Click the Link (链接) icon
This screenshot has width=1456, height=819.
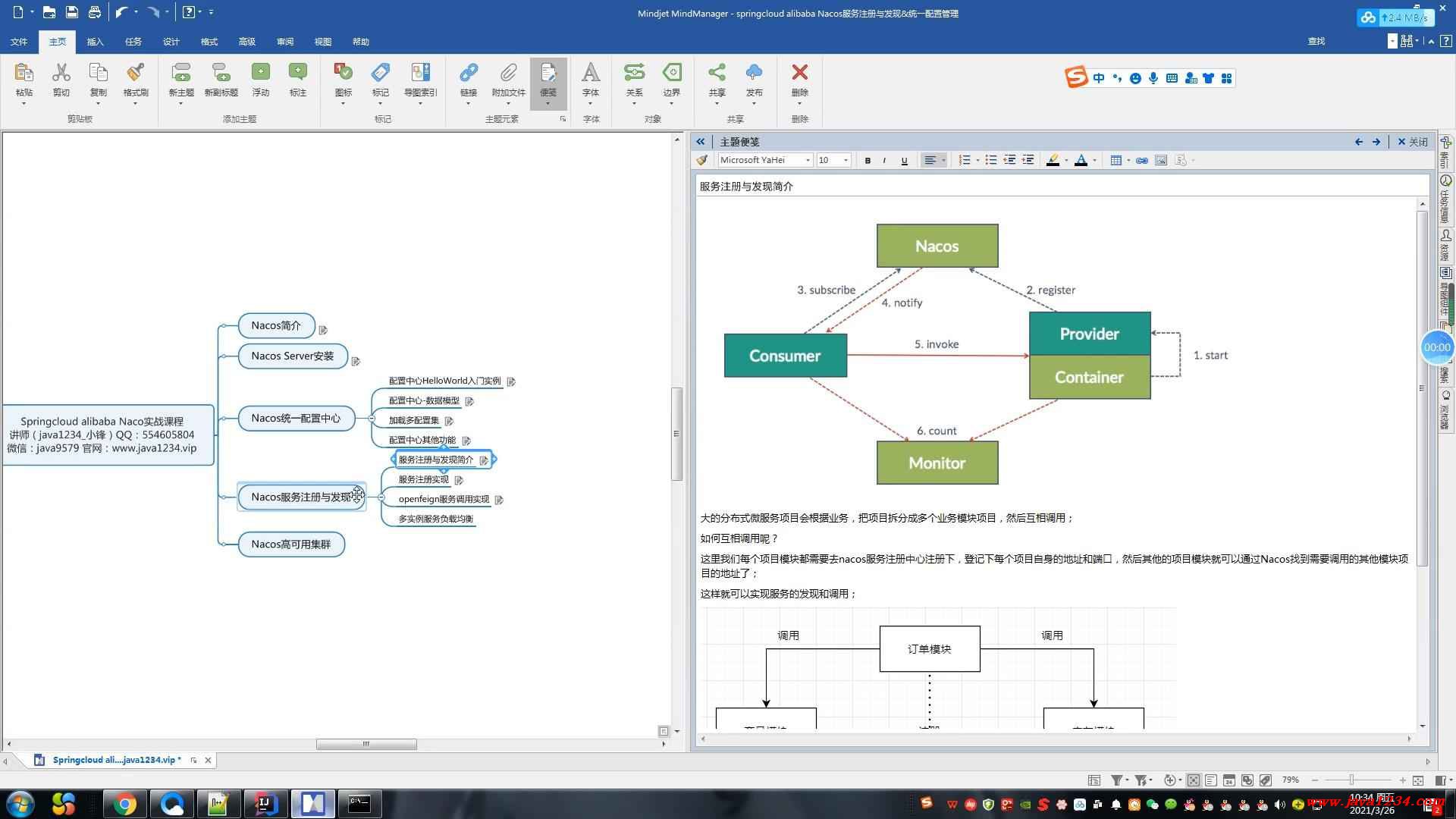469,74
